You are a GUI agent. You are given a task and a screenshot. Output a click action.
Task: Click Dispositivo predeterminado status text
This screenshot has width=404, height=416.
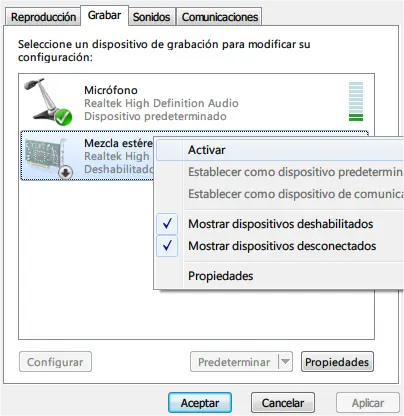[x=155, y=116]
